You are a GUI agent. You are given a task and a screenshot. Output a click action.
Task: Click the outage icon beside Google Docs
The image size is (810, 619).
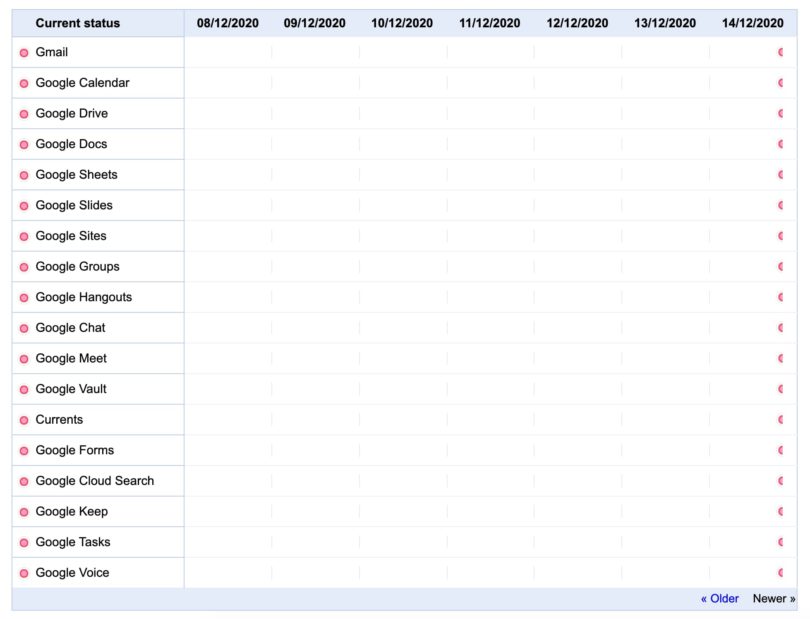click(x=24, y=145)
